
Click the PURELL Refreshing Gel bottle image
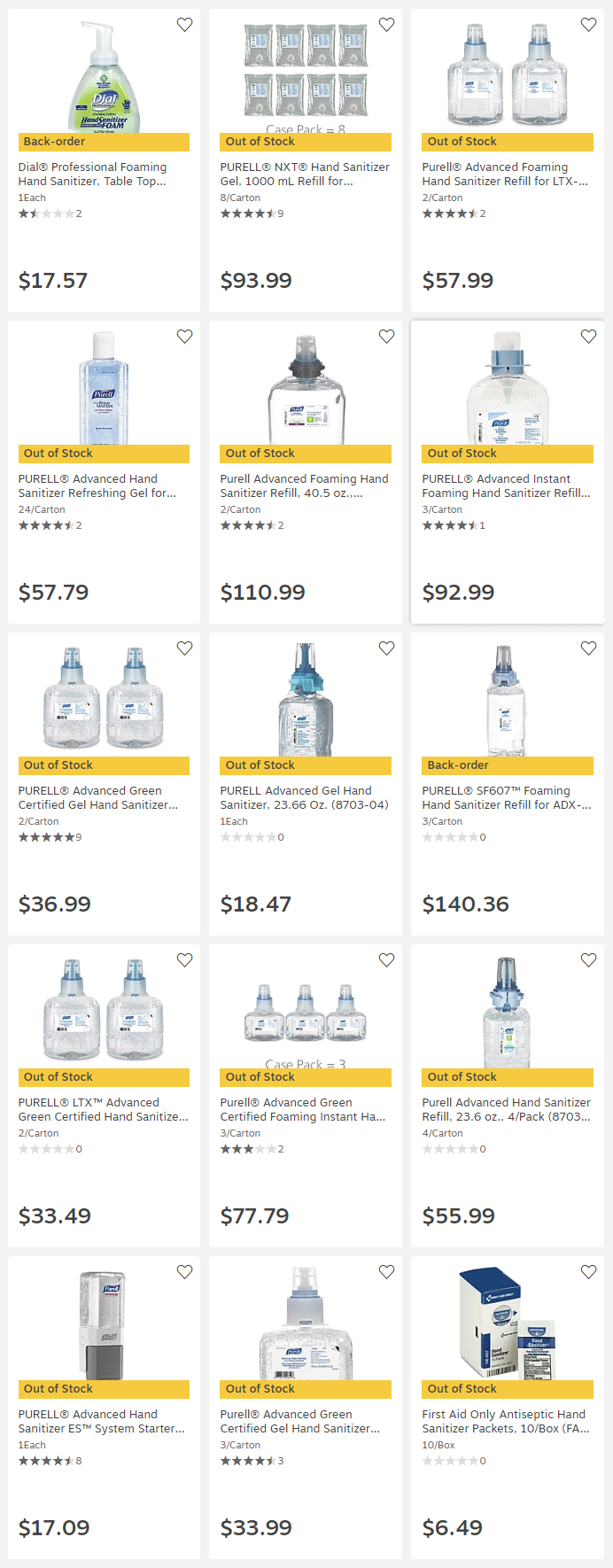[104, 388]
